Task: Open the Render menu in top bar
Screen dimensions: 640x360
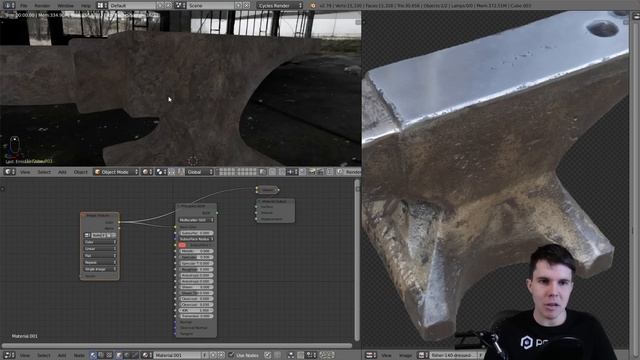Action: pyautogui.click(x=42, y=6)
